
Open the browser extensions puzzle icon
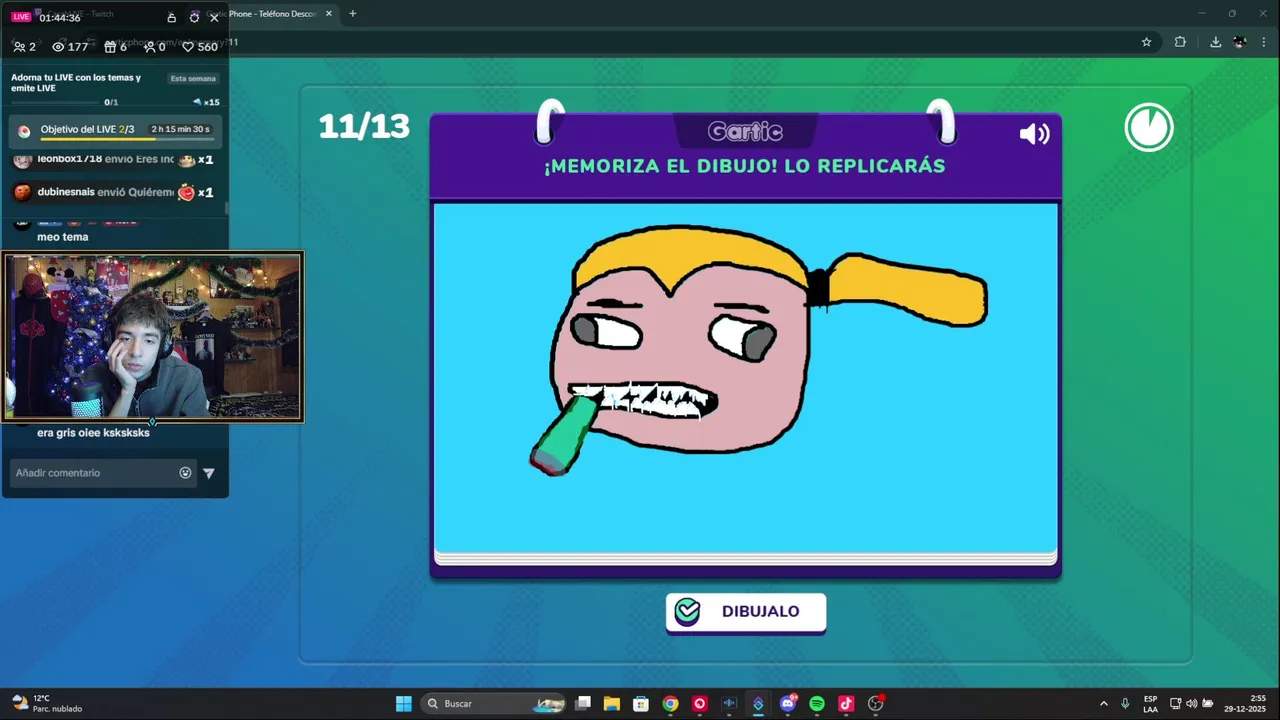click(1180, 42)
